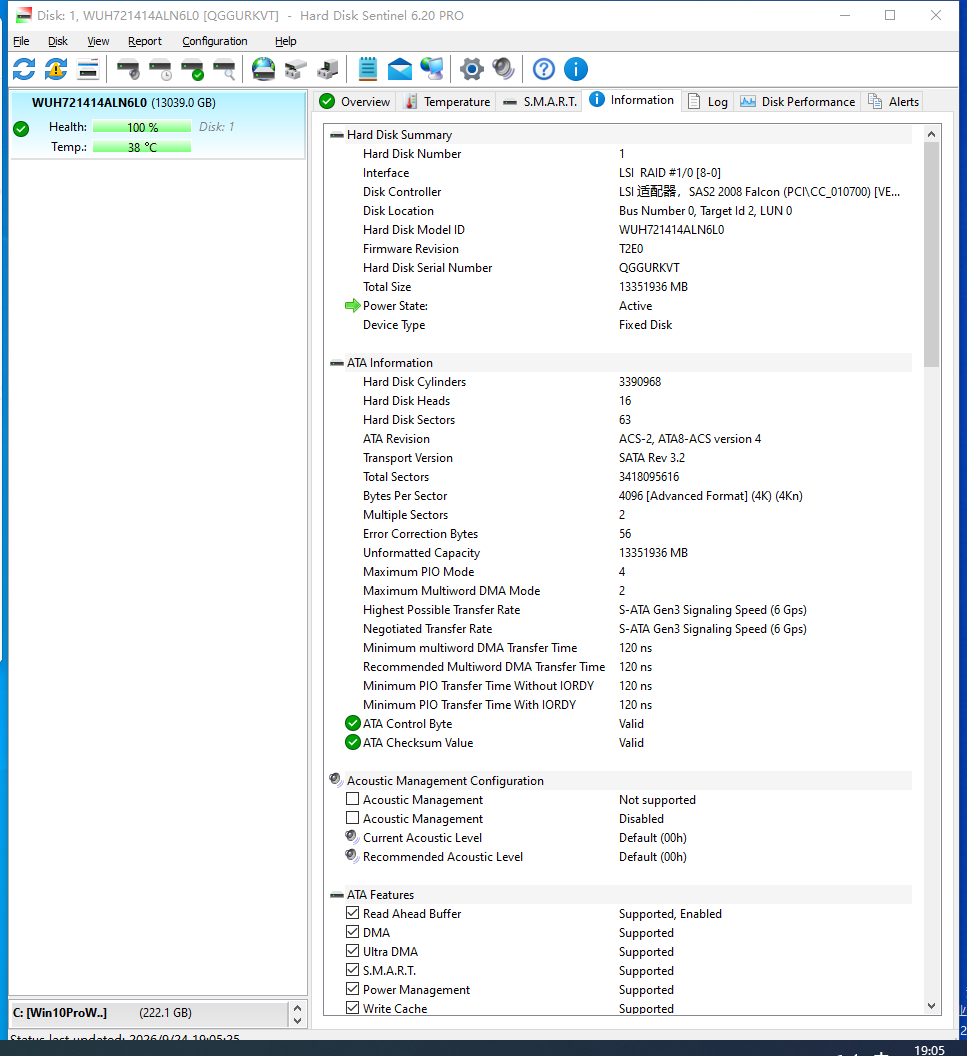The image size is (967, 1056).
Task: Switch to the Log tab
Action: [x=708, y=102]
